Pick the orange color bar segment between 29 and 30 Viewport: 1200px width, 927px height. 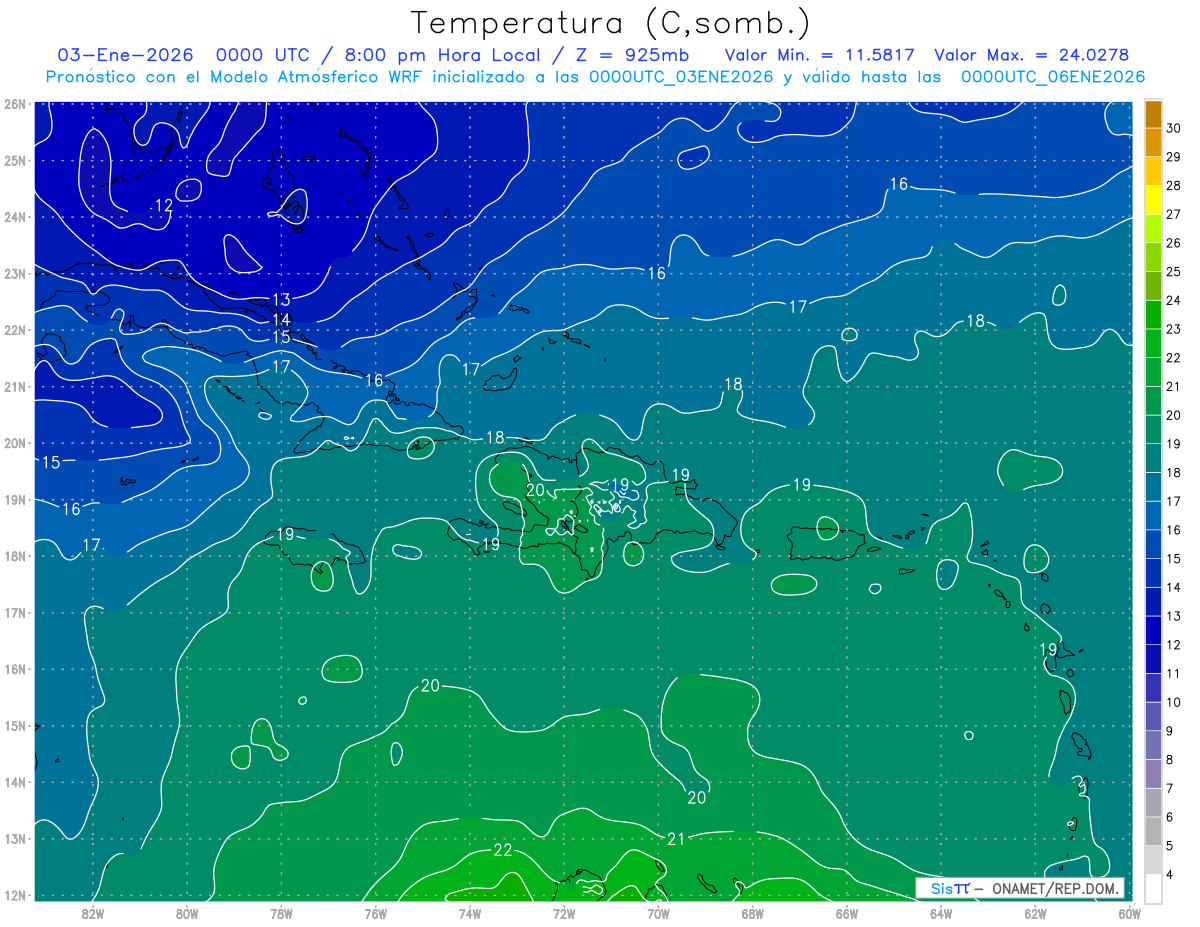1153,142
